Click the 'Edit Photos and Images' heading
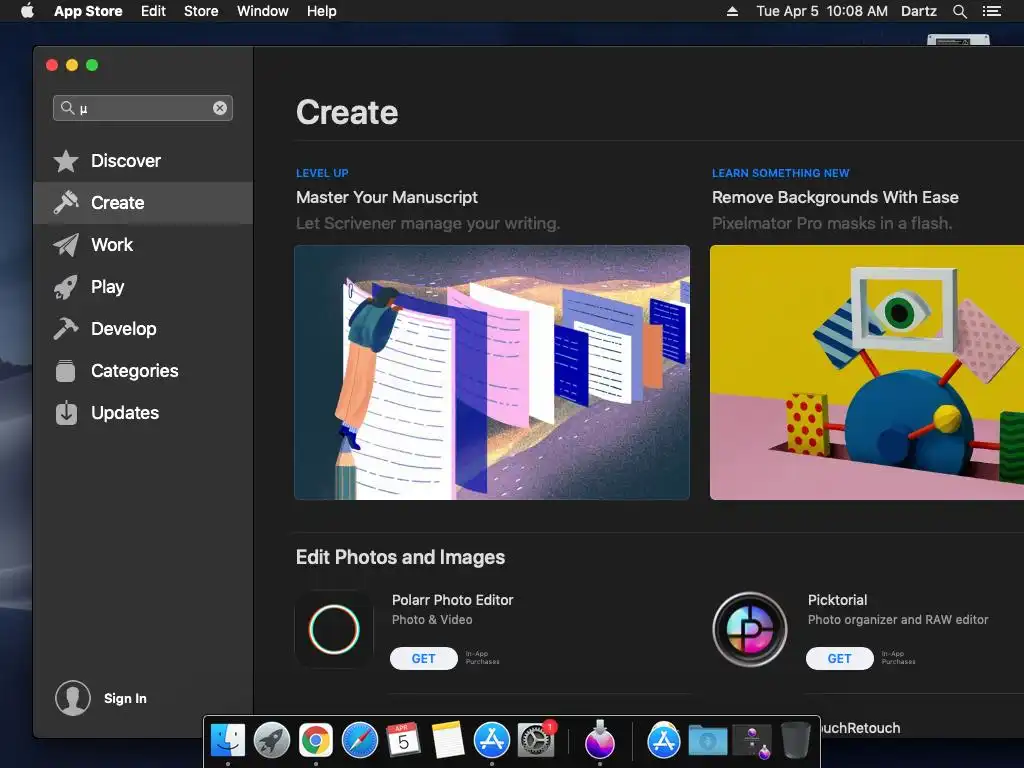Viewport: 1024px width, 768px height. (400, 557)
